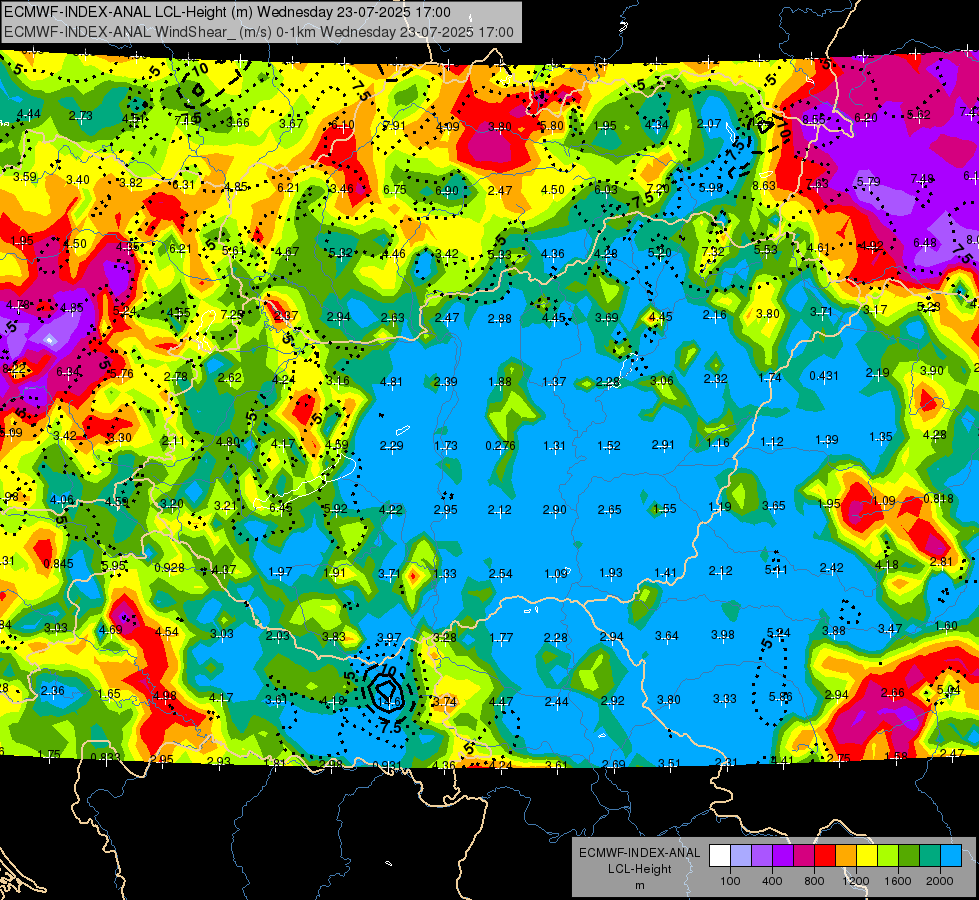This screenshot has height=900, width=979.
Task: Click the map value '1.55'
Action: pyautogui.click(x=664, y=508)
